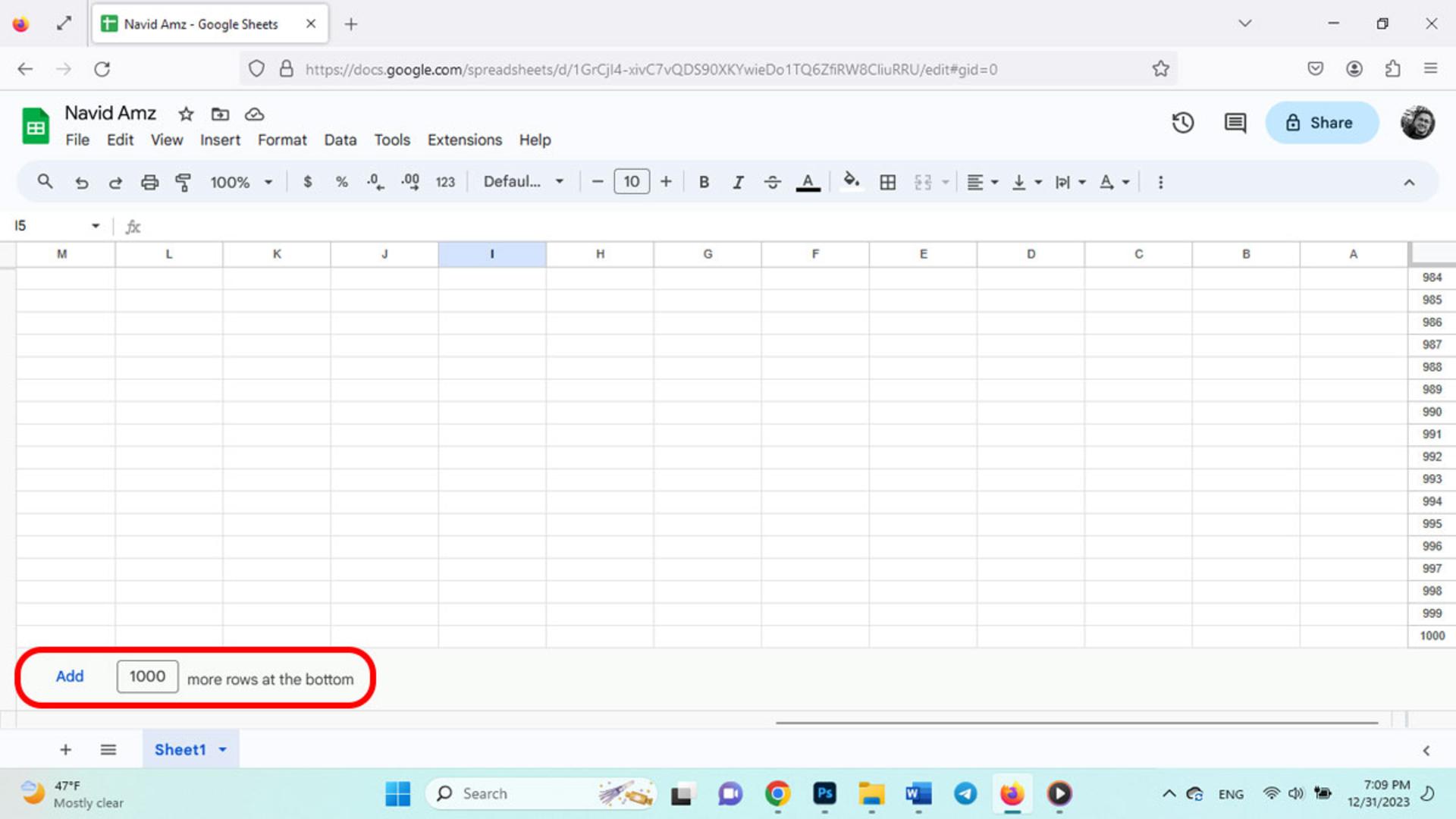Click the paint format icon
The image size is (1456, 819).
pos(183,182)
